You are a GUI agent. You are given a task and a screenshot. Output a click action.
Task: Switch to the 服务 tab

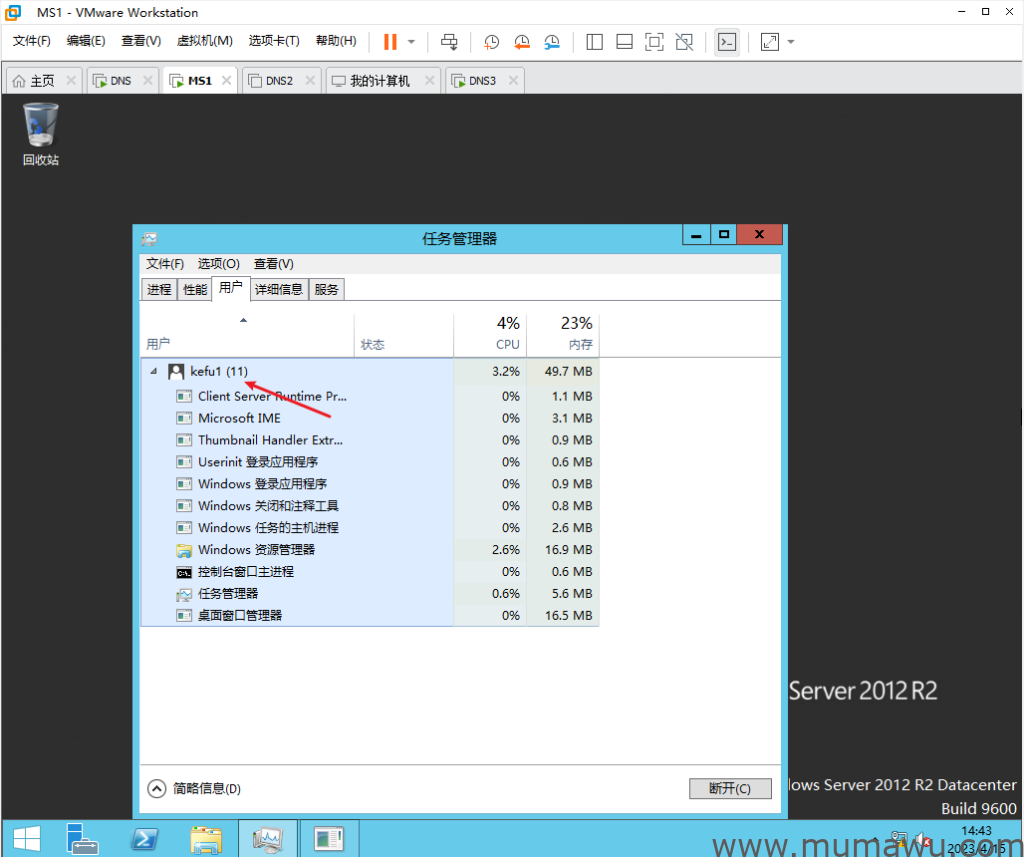pos(327,289)
